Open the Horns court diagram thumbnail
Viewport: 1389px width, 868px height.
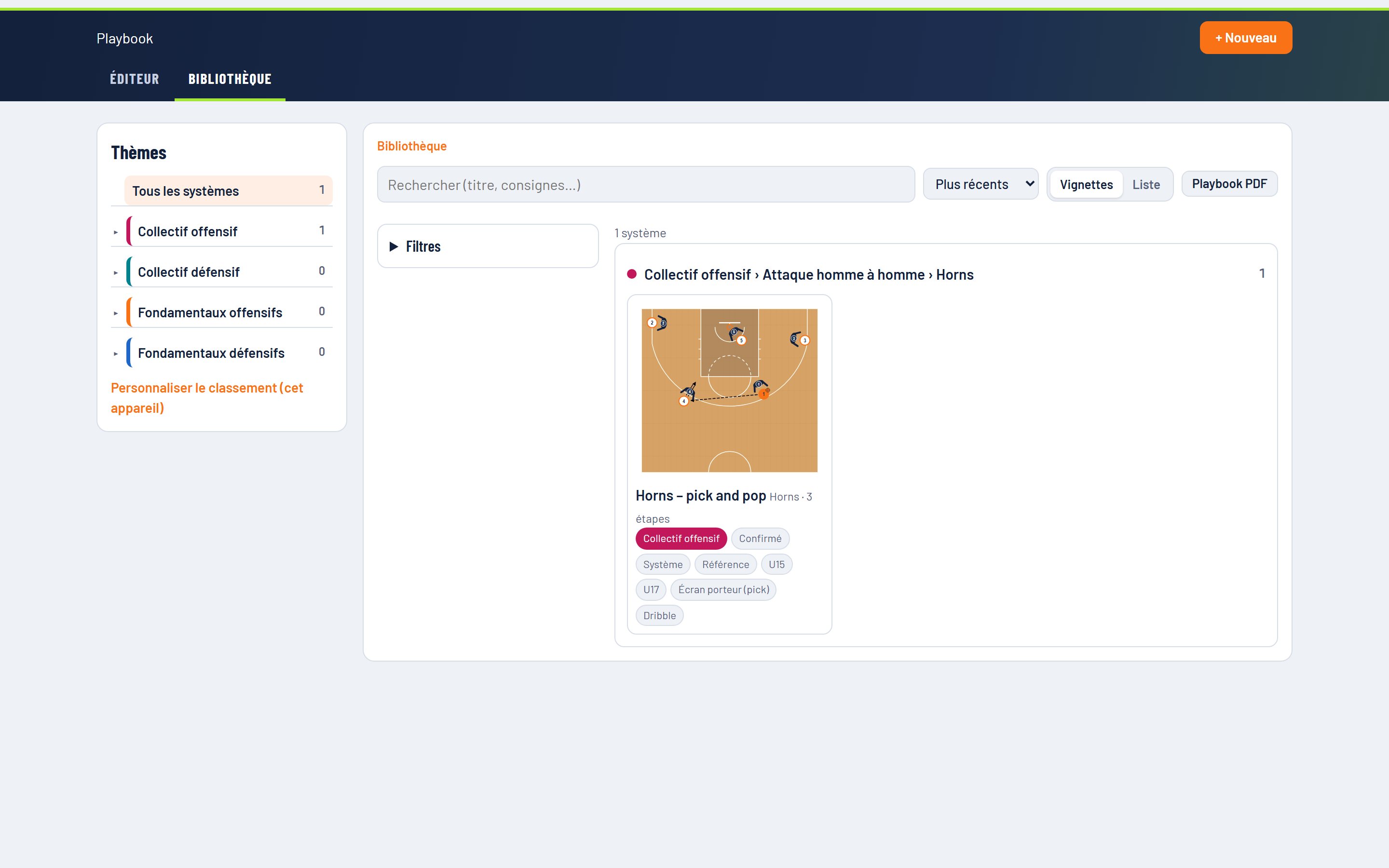tap(729, 391)
